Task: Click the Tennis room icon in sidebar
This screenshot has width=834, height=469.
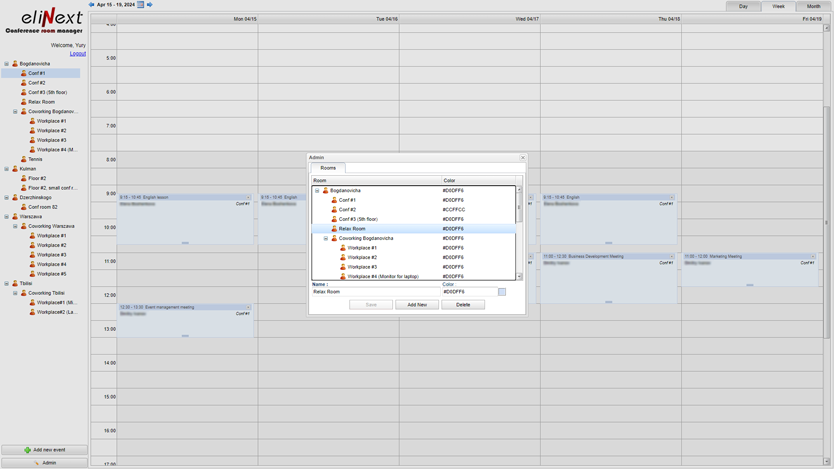Action: [24, 159]
